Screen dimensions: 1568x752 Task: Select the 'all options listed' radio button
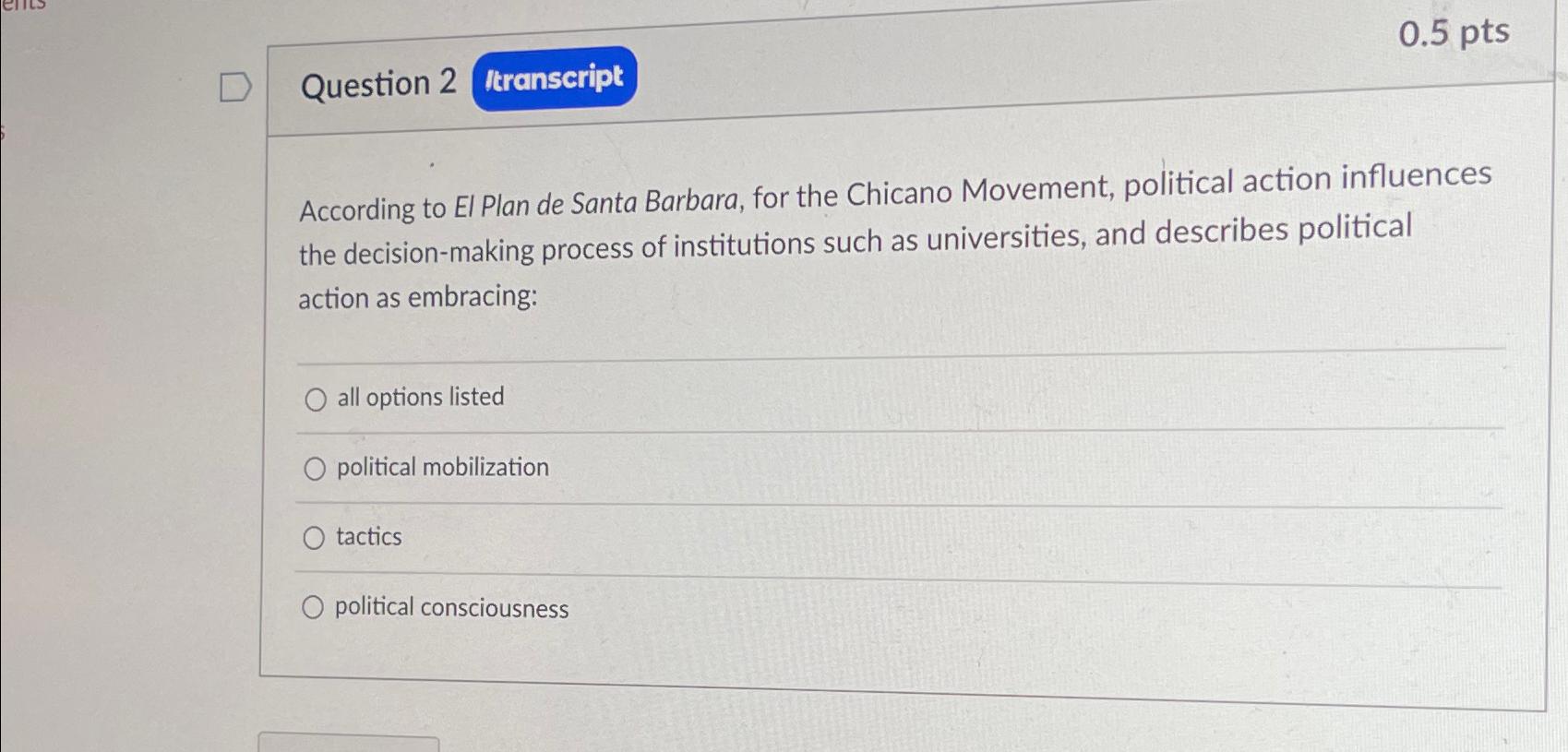[316, 400]
